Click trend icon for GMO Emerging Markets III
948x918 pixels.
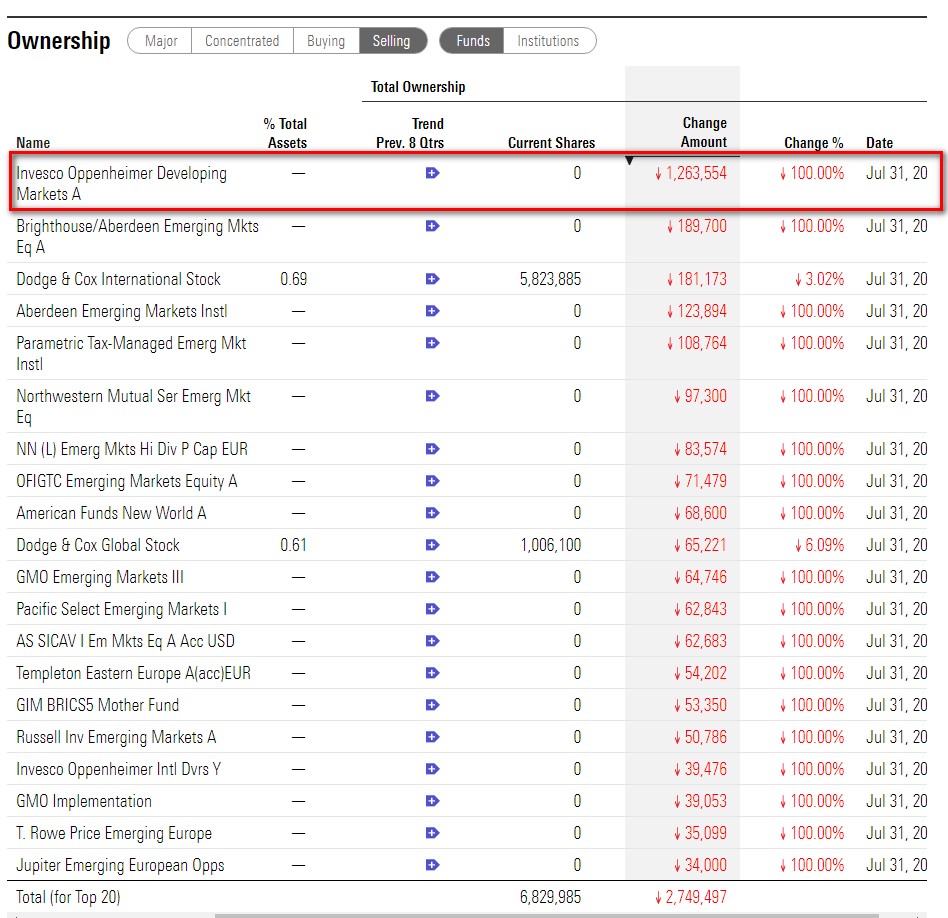[x=432, y=577]
